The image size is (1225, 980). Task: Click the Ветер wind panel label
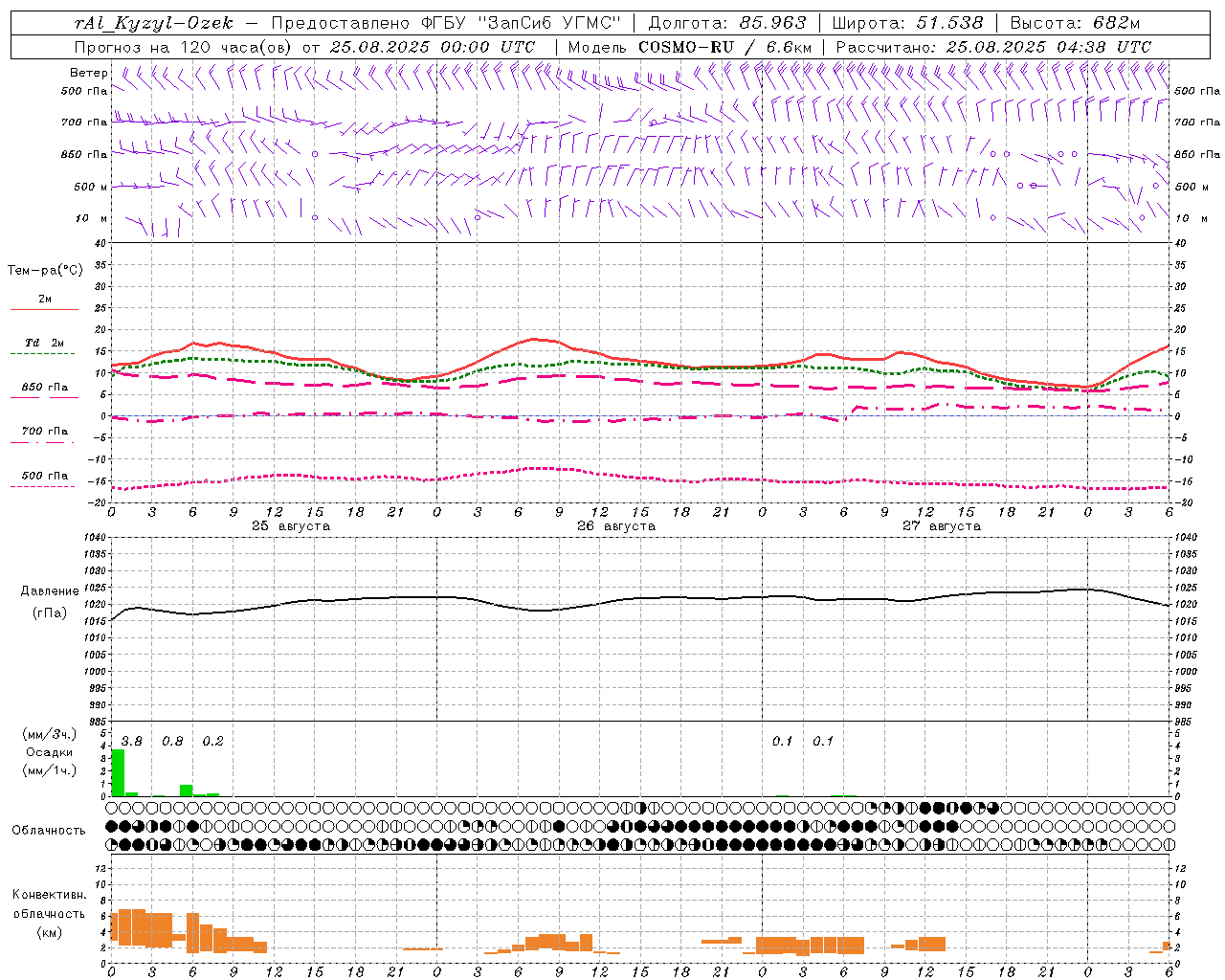(89, 73)
